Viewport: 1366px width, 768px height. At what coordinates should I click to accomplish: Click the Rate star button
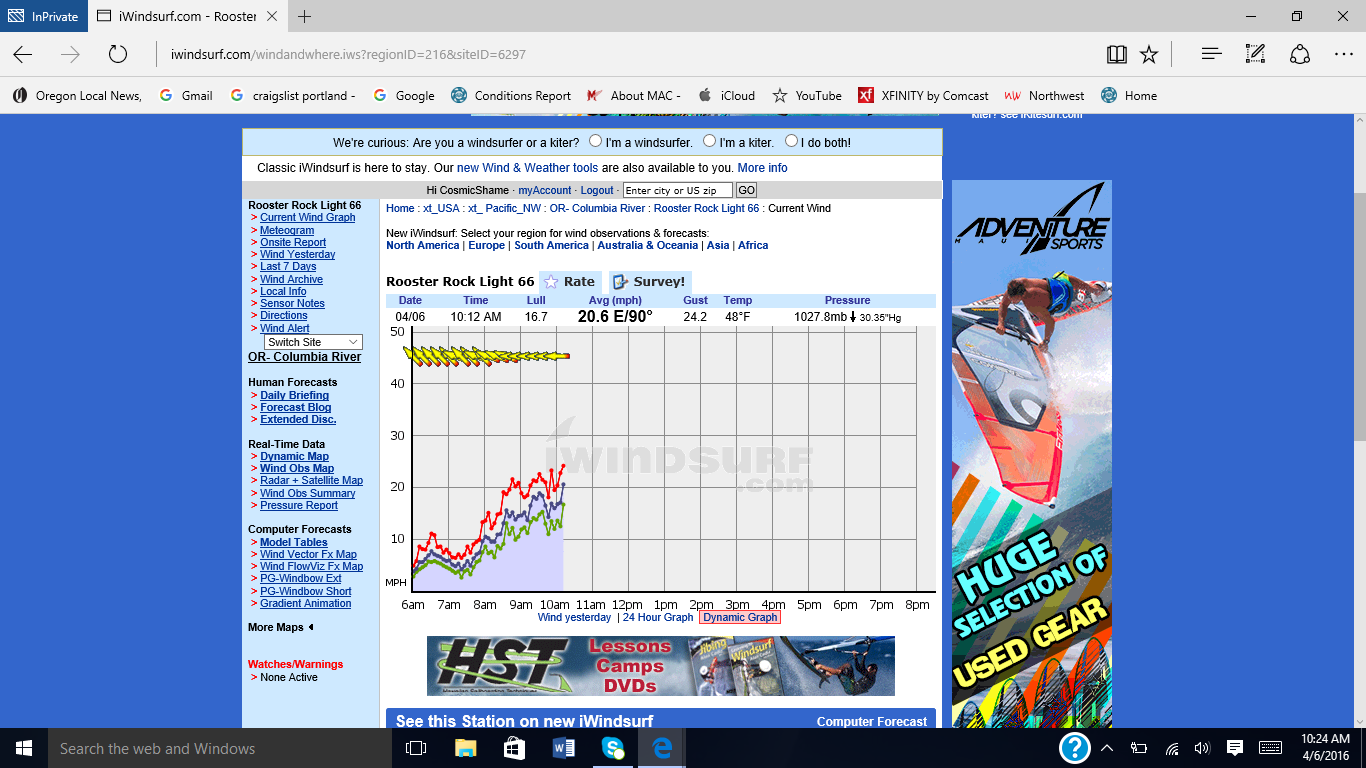(570, 282)
